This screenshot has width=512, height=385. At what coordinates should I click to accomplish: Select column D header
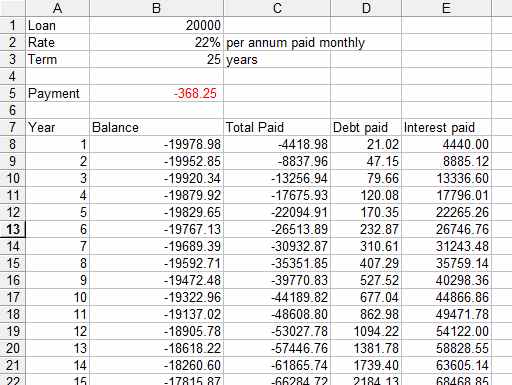366,8
